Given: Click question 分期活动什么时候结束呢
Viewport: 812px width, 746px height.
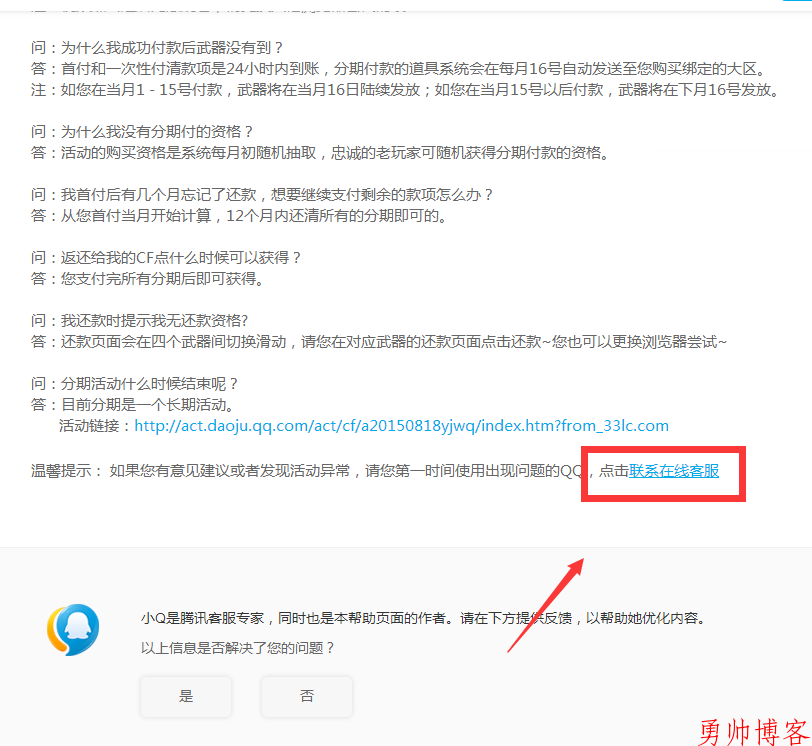Looking at the screenshot, I should click(135, 384).
